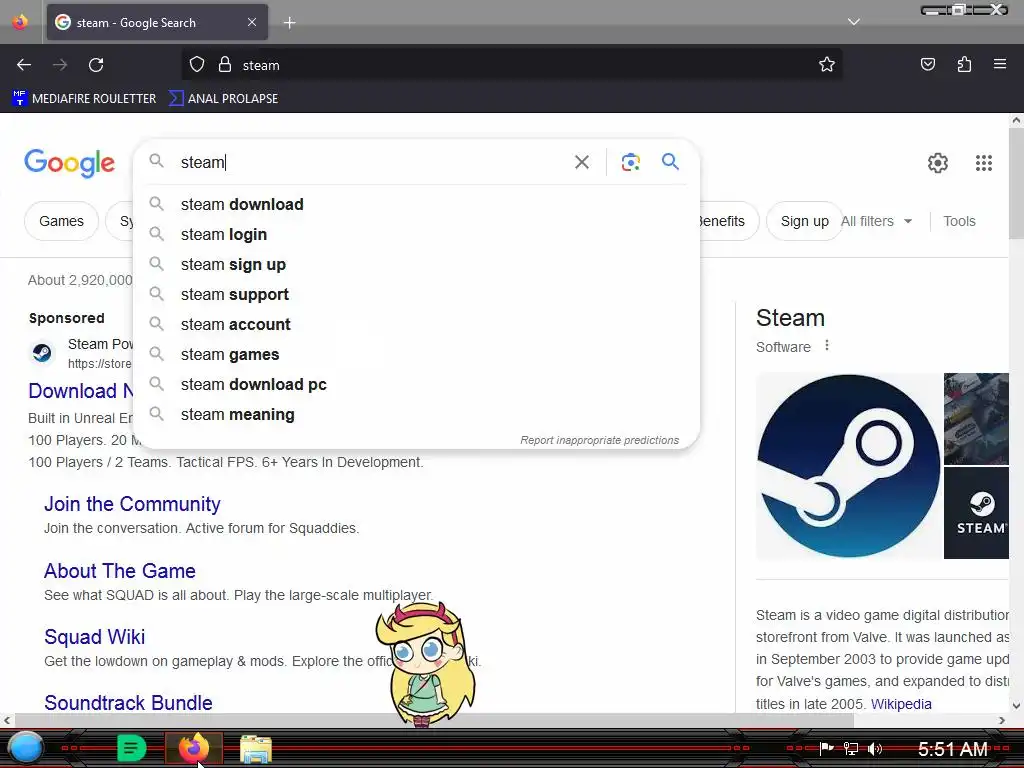The image size is (1024, 768).
Task: Open Soundtrack Bundle link
Action: [x=128, y=703]
